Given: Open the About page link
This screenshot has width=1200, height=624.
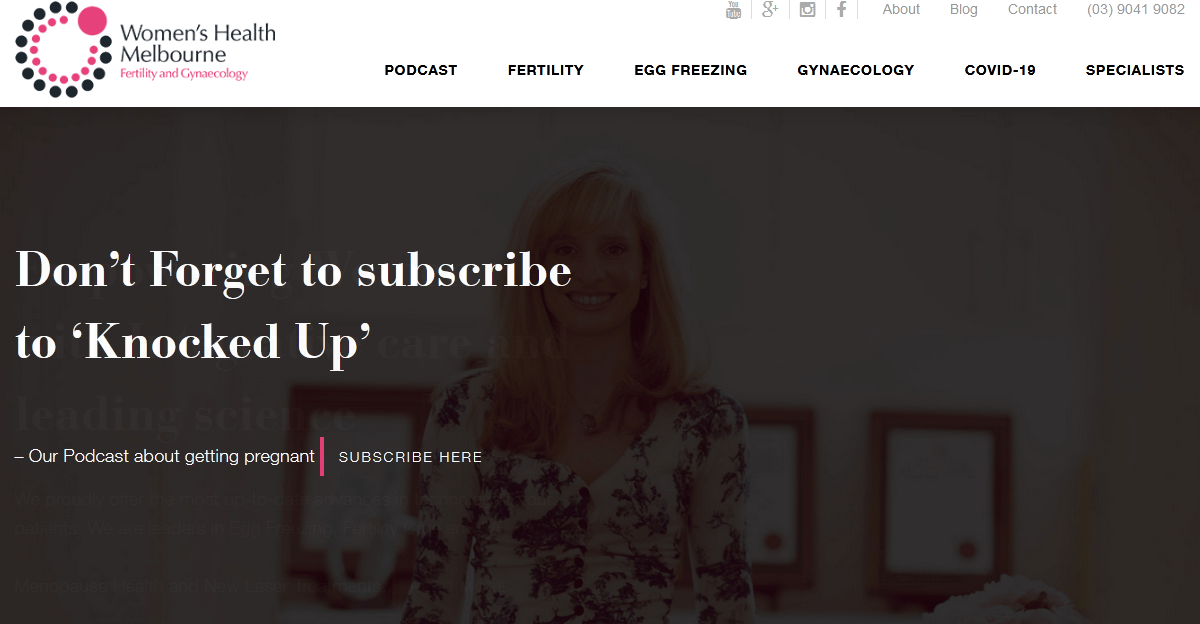Looking at the screenshot, I should [901, 9].
